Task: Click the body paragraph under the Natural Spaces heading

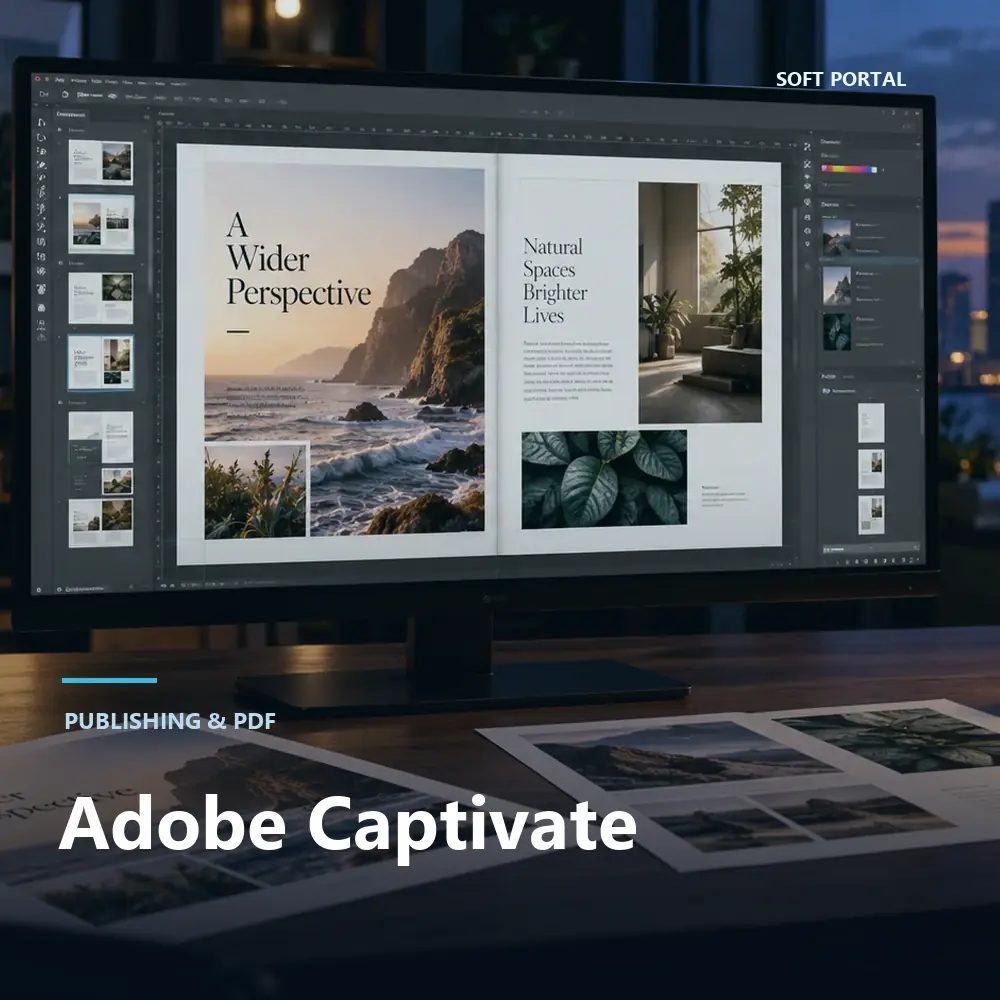Action: (568, 371)
